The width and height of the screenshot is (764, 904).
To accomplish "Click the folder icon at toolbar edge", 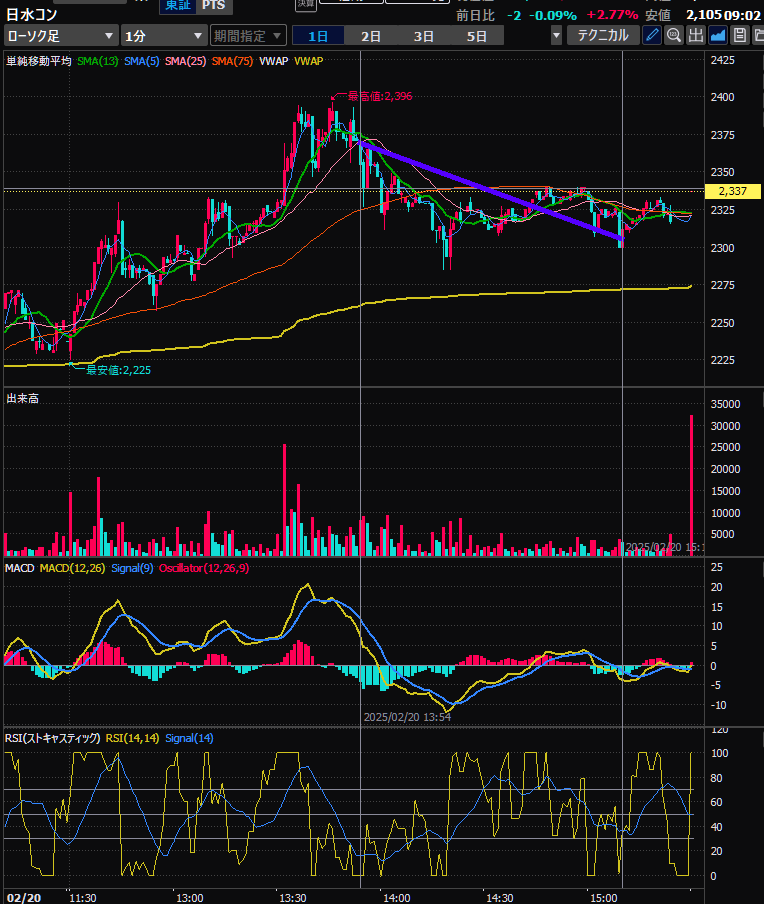I will [x=758, y=35].
